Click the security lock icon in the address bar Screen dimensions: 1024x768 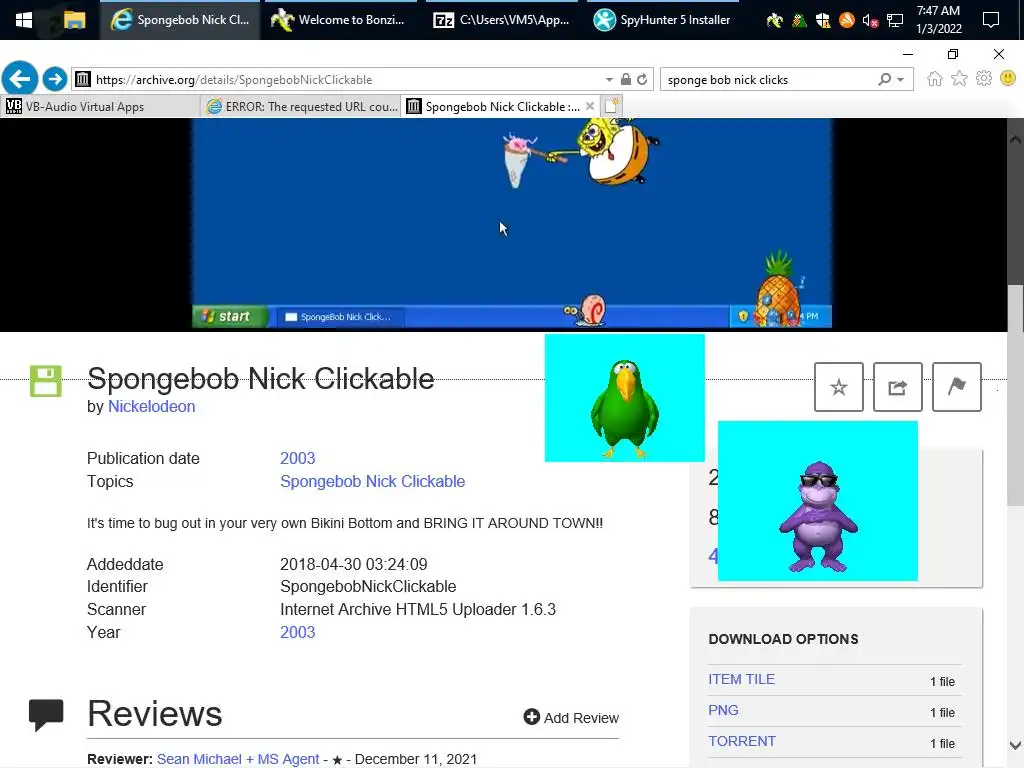626,79
